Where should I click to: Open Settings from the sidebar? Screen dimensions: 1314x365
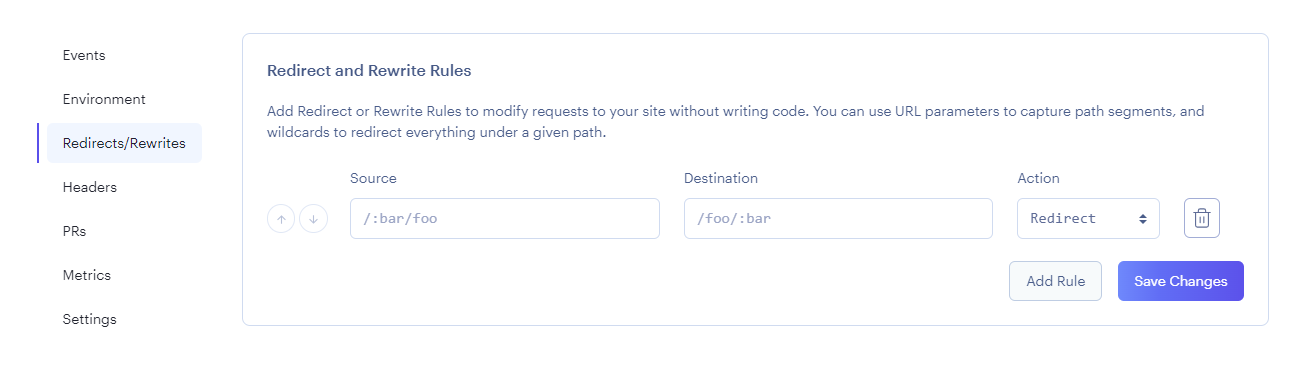coord(90,319)
